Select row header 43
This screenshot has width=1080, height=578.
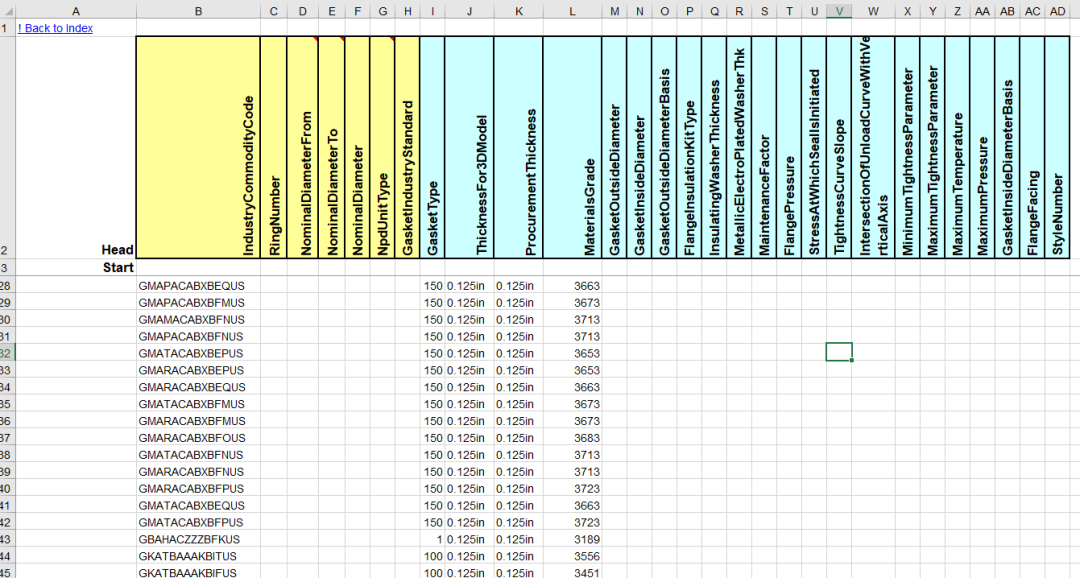tap(7, 539)
